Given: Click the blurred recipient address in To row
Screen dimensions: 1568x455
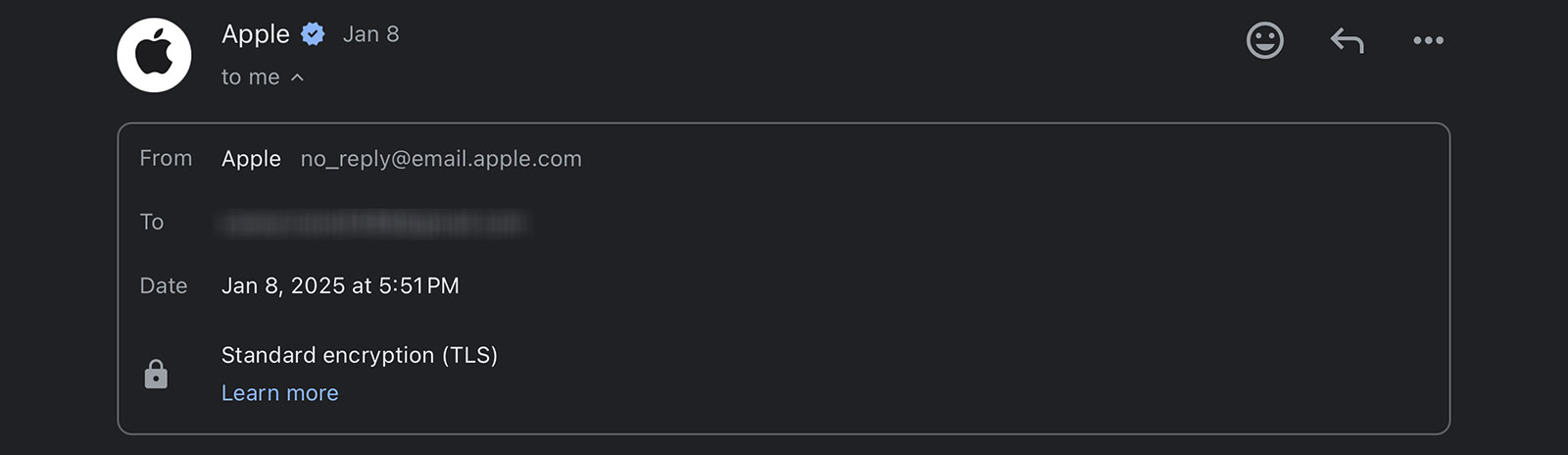Looking at the screenshot, I should pos(372,224).
